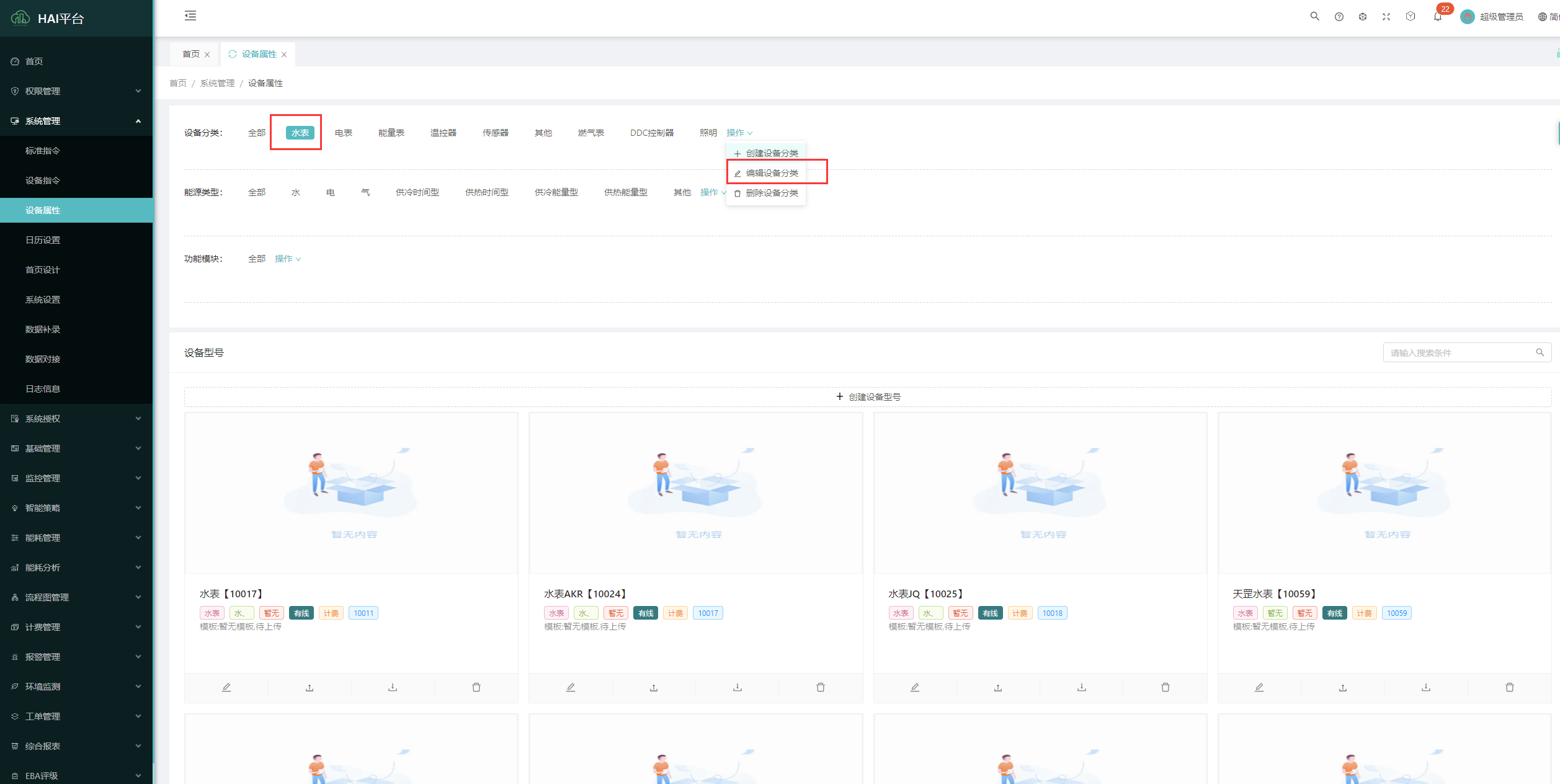Open notifications bell with 22 badge
1560x784 pixels.
point(1437,17)
